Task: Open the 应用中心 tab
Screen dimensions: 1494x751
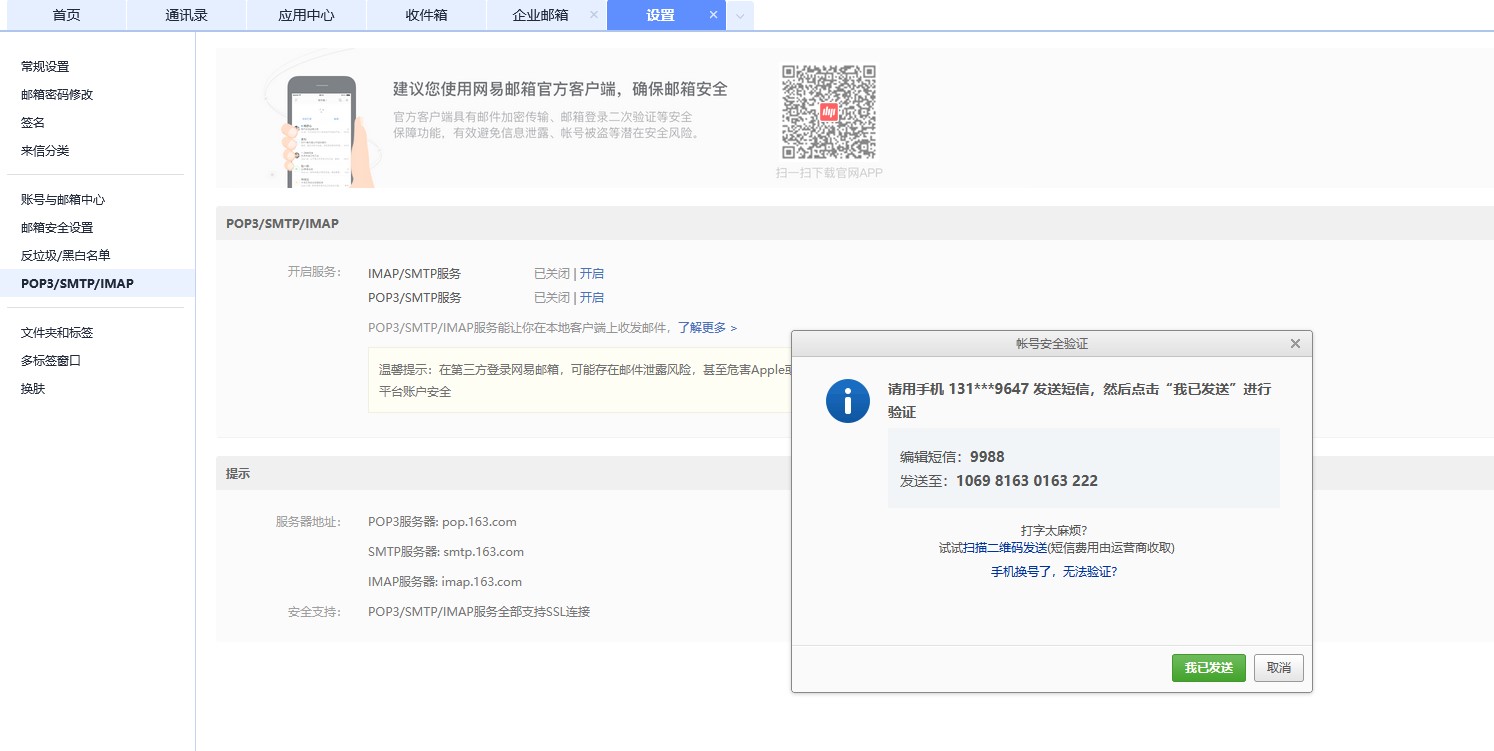Action: point(306,15)
